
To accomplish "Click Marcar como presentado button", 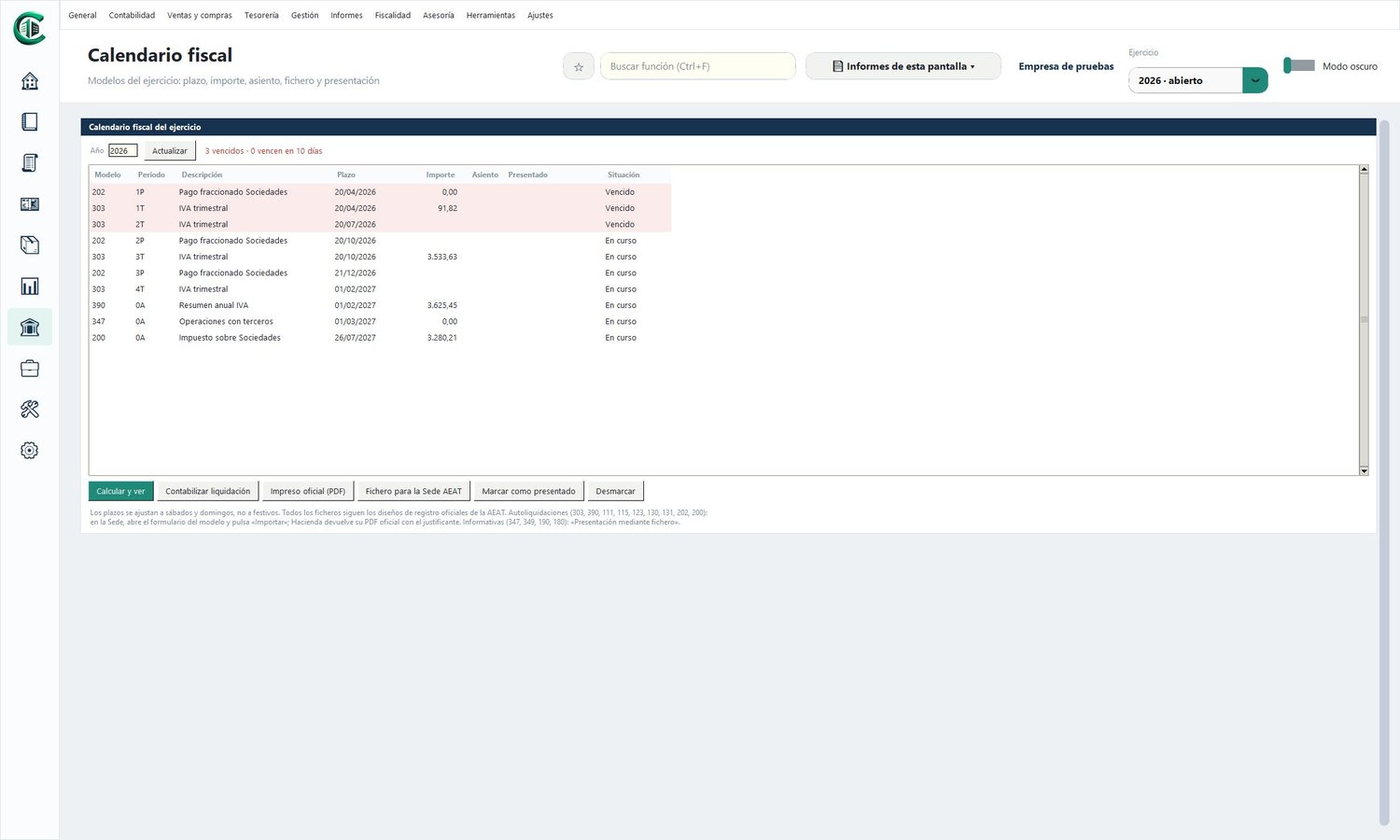I will coord(528,491).
